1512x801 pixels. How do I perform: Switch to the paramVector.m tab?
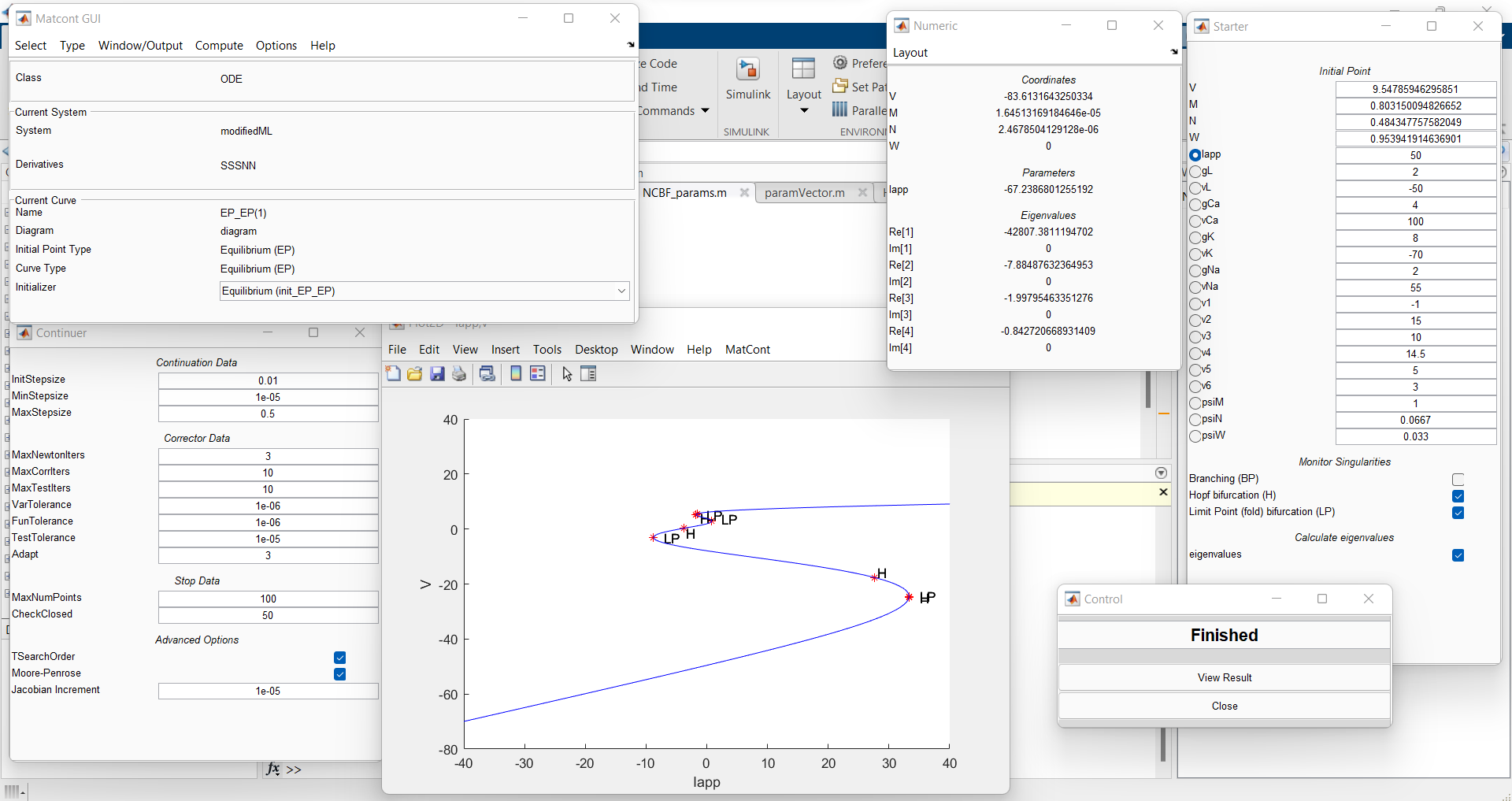[x=804, y=193]
